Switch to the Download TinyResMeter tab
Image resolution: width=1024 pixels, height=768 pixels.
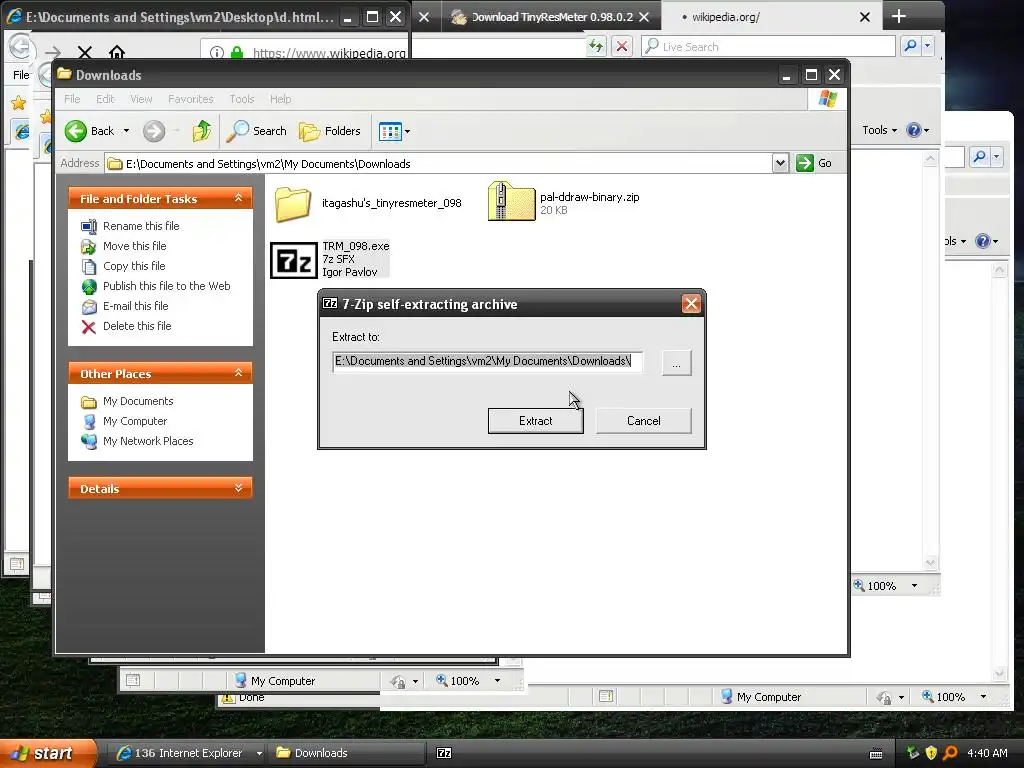click(549, 17)
